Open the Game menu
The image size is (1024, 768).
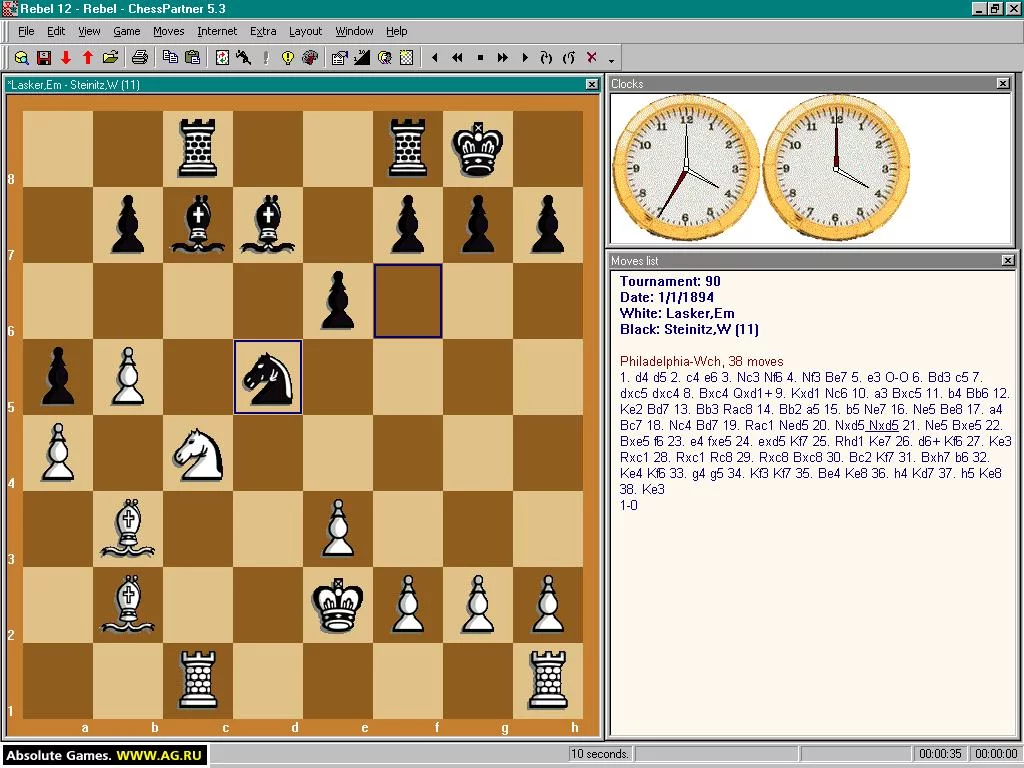pos(127,31)
